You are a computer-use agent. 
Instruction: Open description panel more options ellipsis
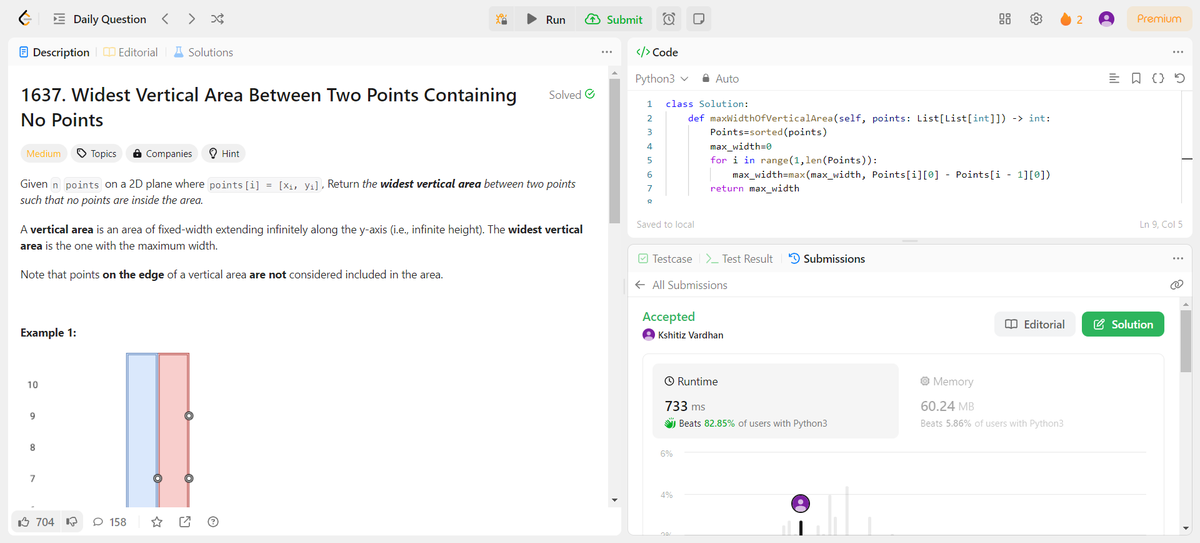click(x=606, y=52)
